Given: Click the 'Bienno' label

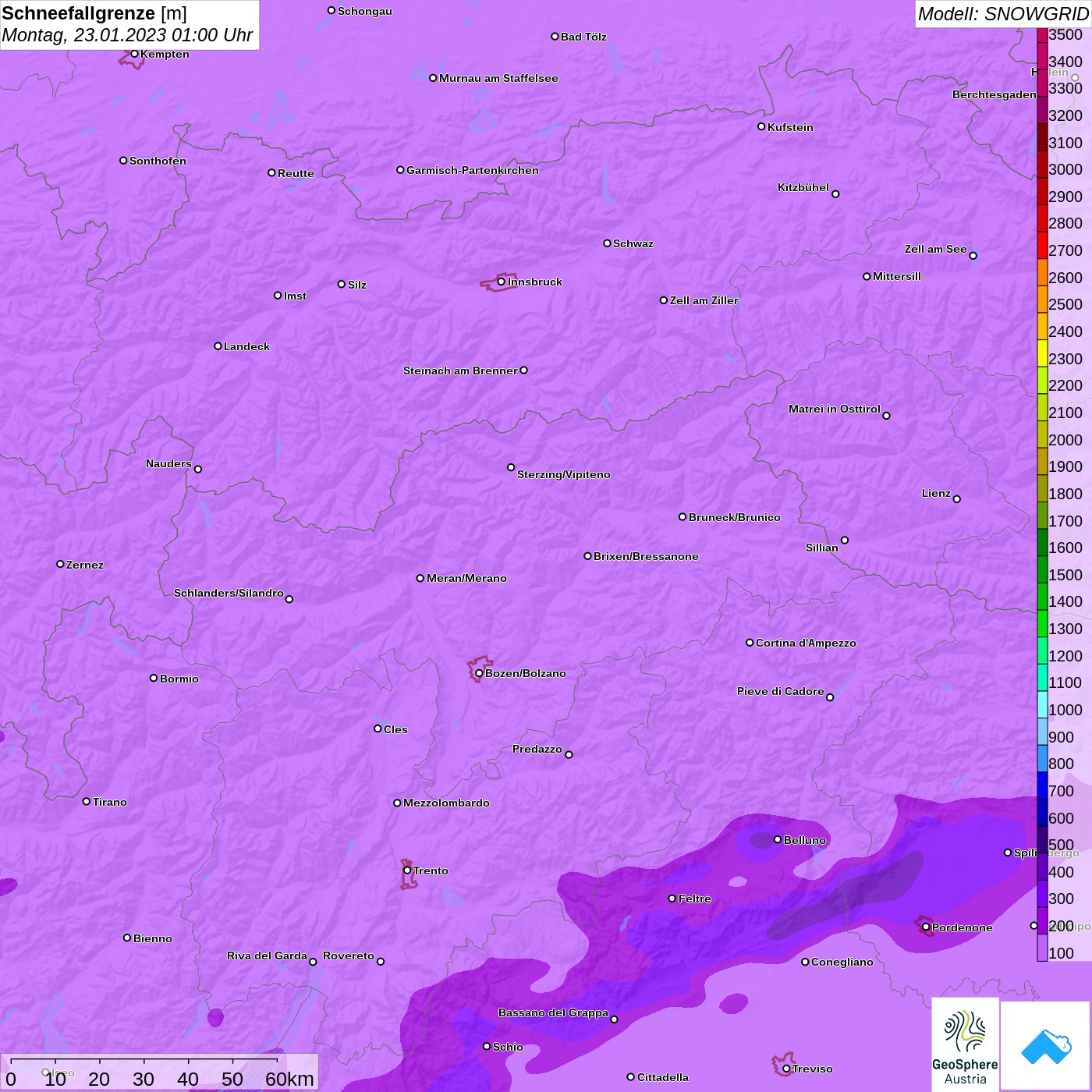Looking at the screenshot, I should pyautogui.click(x=152, y=938).
